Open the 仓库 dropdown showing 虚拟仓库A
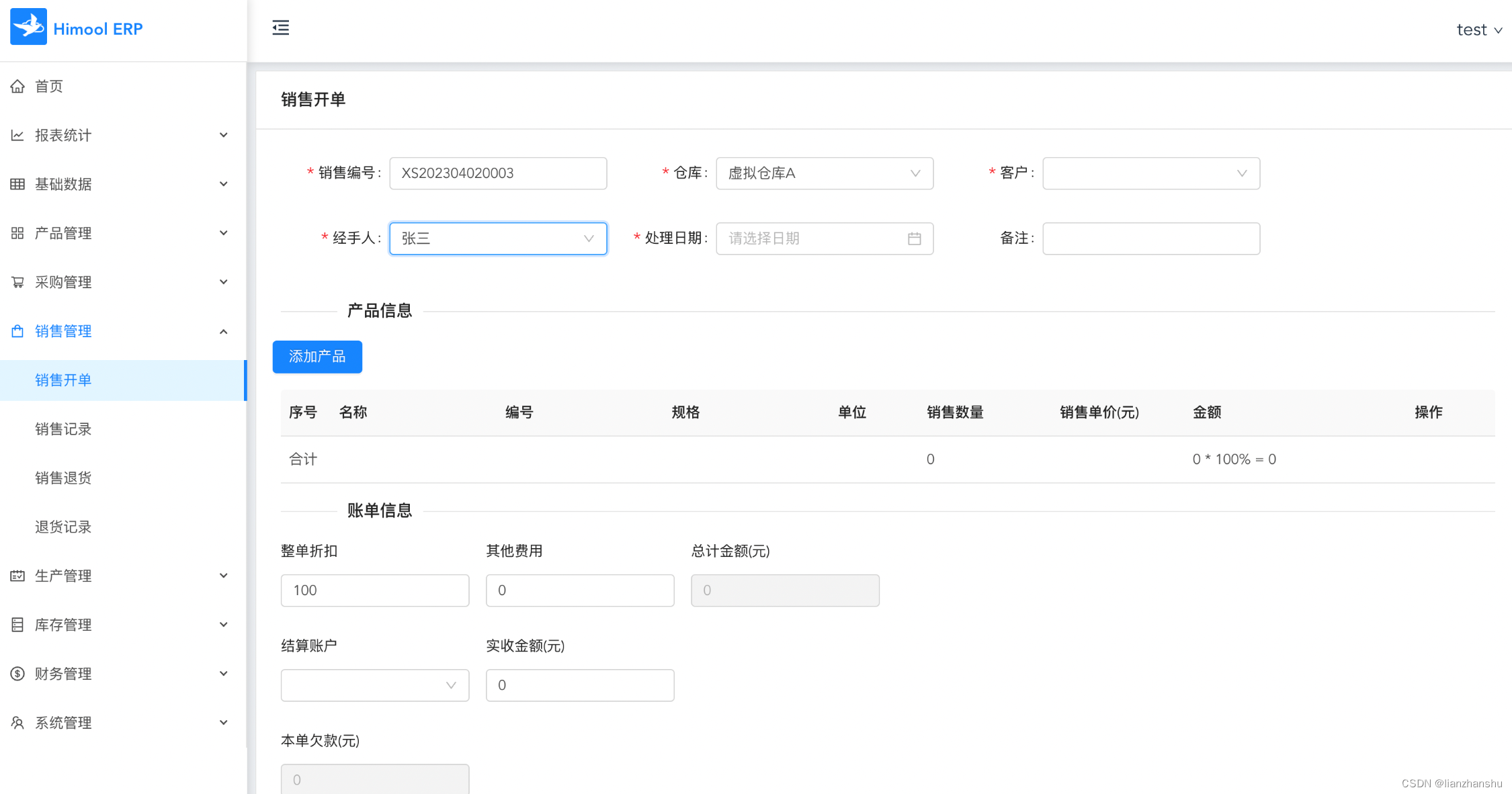This screenshot has height=794, width=1512. pyautogui.click(x=825, y=173)
